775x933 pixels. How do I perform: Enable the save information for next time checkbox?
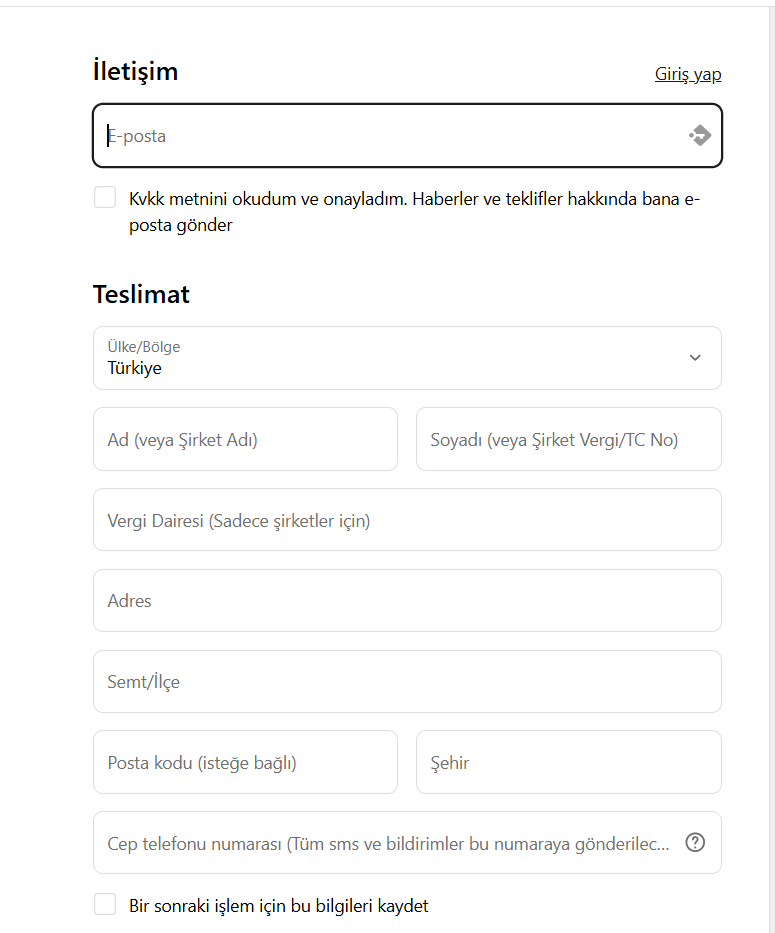click(105, 905)
